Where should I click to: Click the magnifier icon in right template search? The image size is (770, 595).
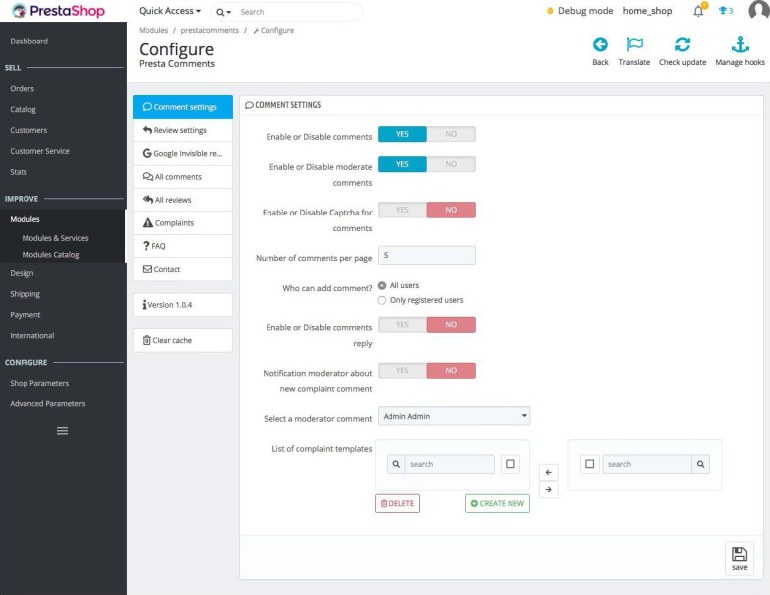click(x=701, y=464)
